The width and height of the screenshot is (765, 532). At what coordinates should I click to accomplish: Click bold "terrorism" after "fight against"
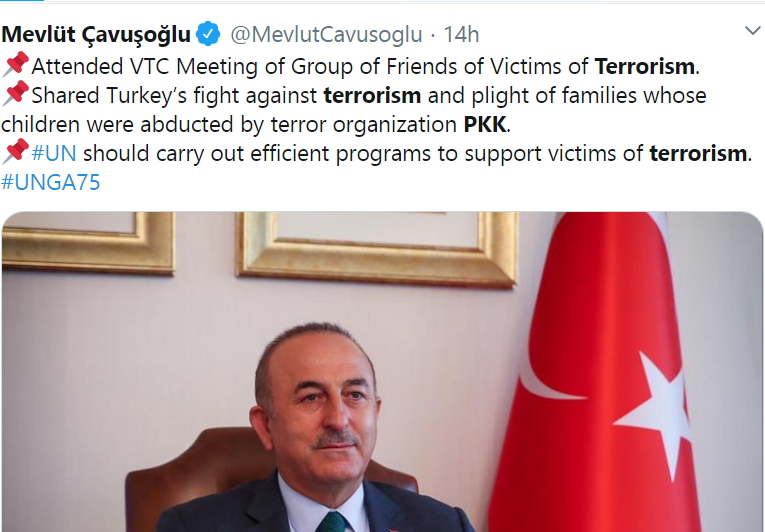point(372,96)
